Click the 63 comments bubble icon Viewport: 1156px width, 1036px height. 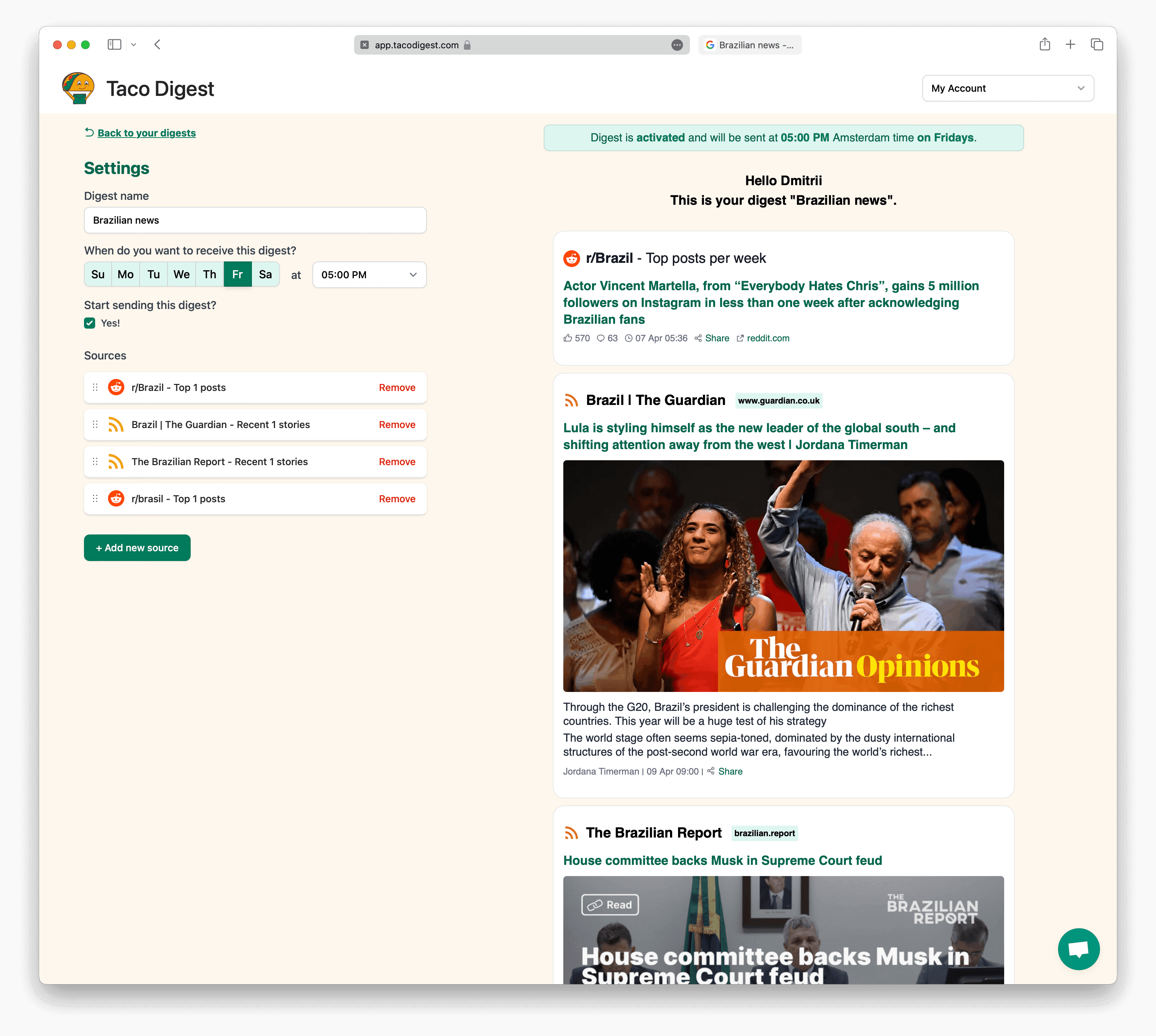tap(600, 338)
